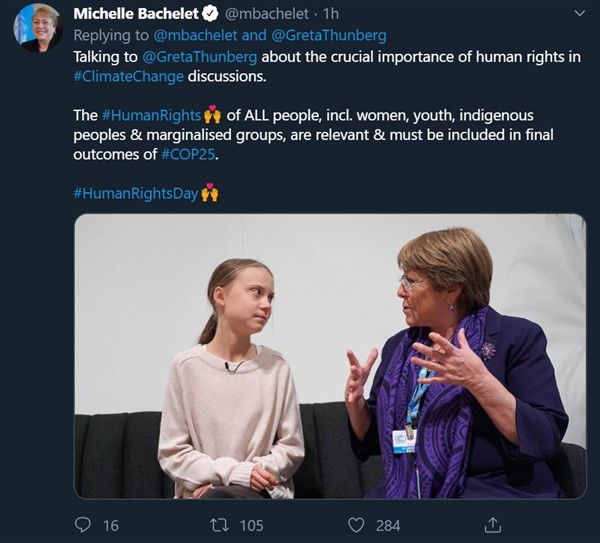
Task: Open the Michelle Bachelet display name link
Action: tap(137, 15)
